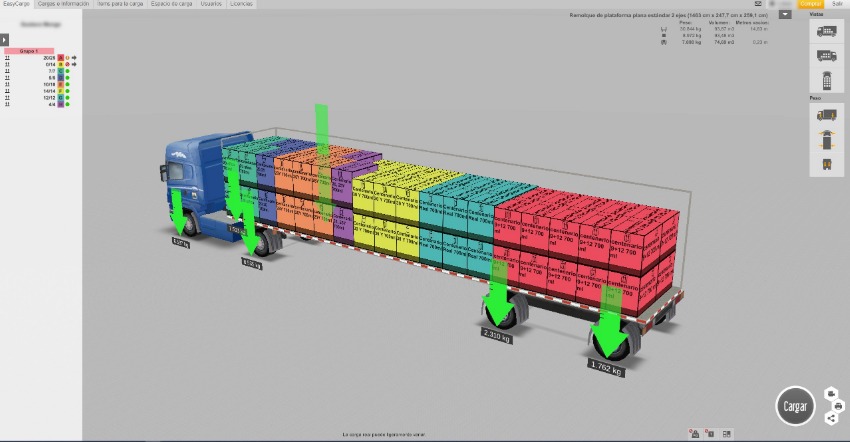Select the second truck view under Vistas
This screenshot has height=442, width=850.
(x=828, y=55)
